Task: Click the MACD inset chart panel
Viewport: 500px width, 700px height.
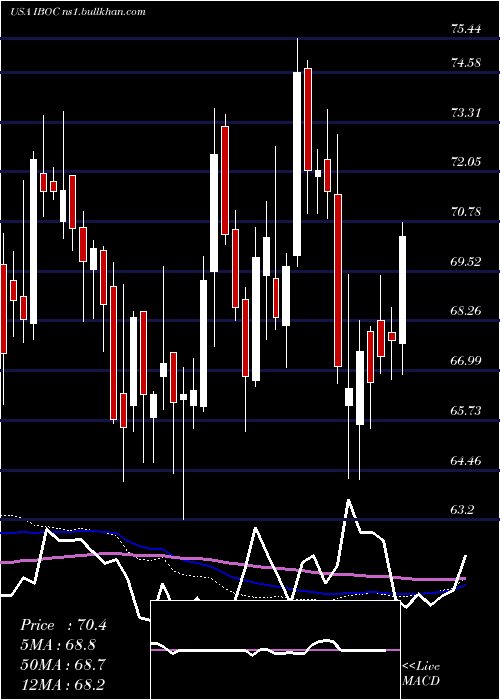Action: 275,650
